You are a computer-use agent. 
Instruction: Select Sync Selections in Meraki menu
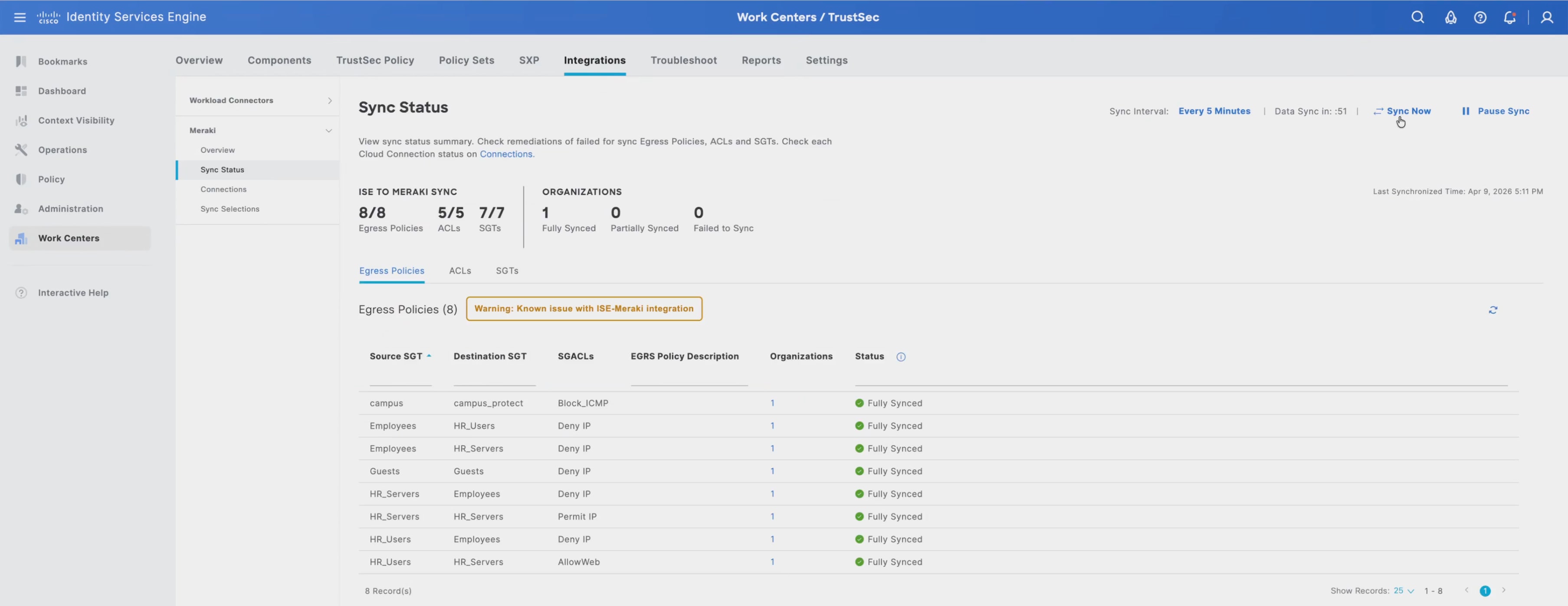pyautogui.click(x=230, y=209)
